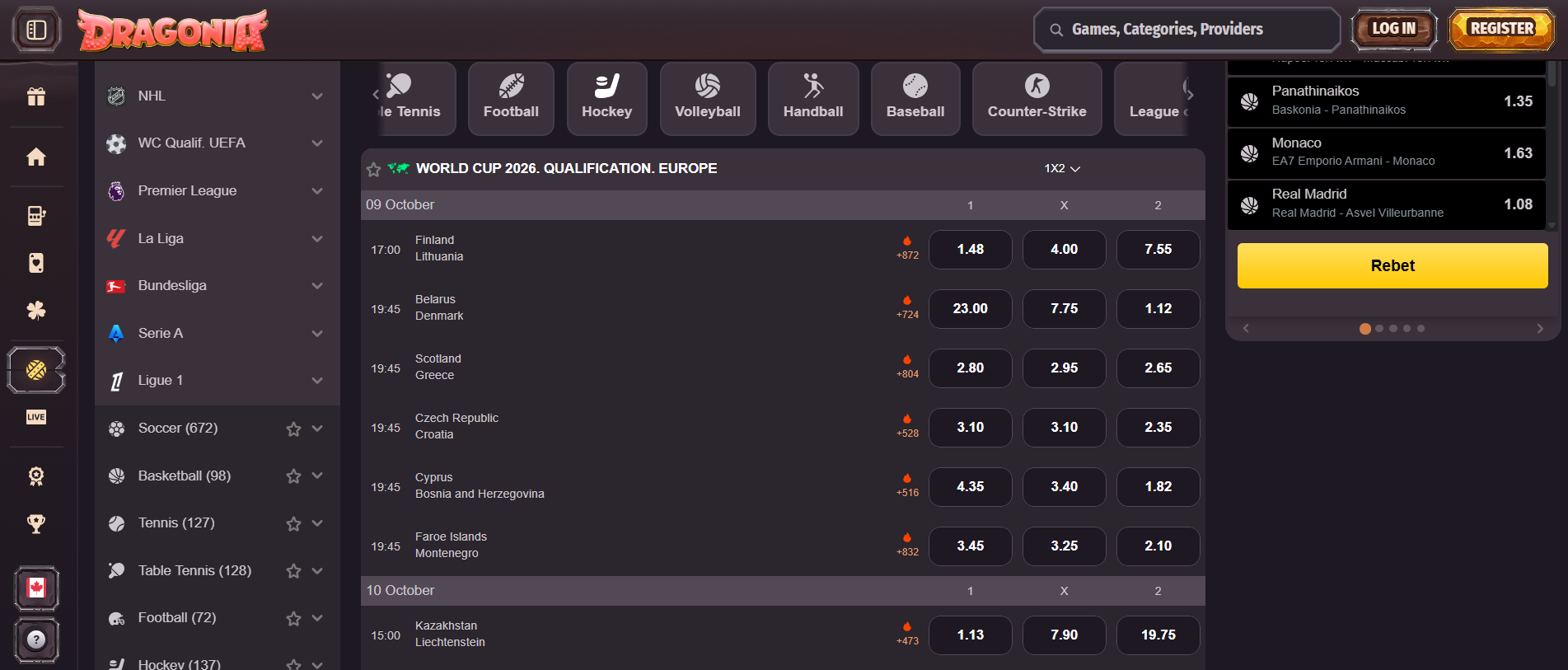The width and height of the screenshot is (1568, 670).
Task: Open the LIVE betting icon
Action: pyautogui.click(x=36, y=417)
